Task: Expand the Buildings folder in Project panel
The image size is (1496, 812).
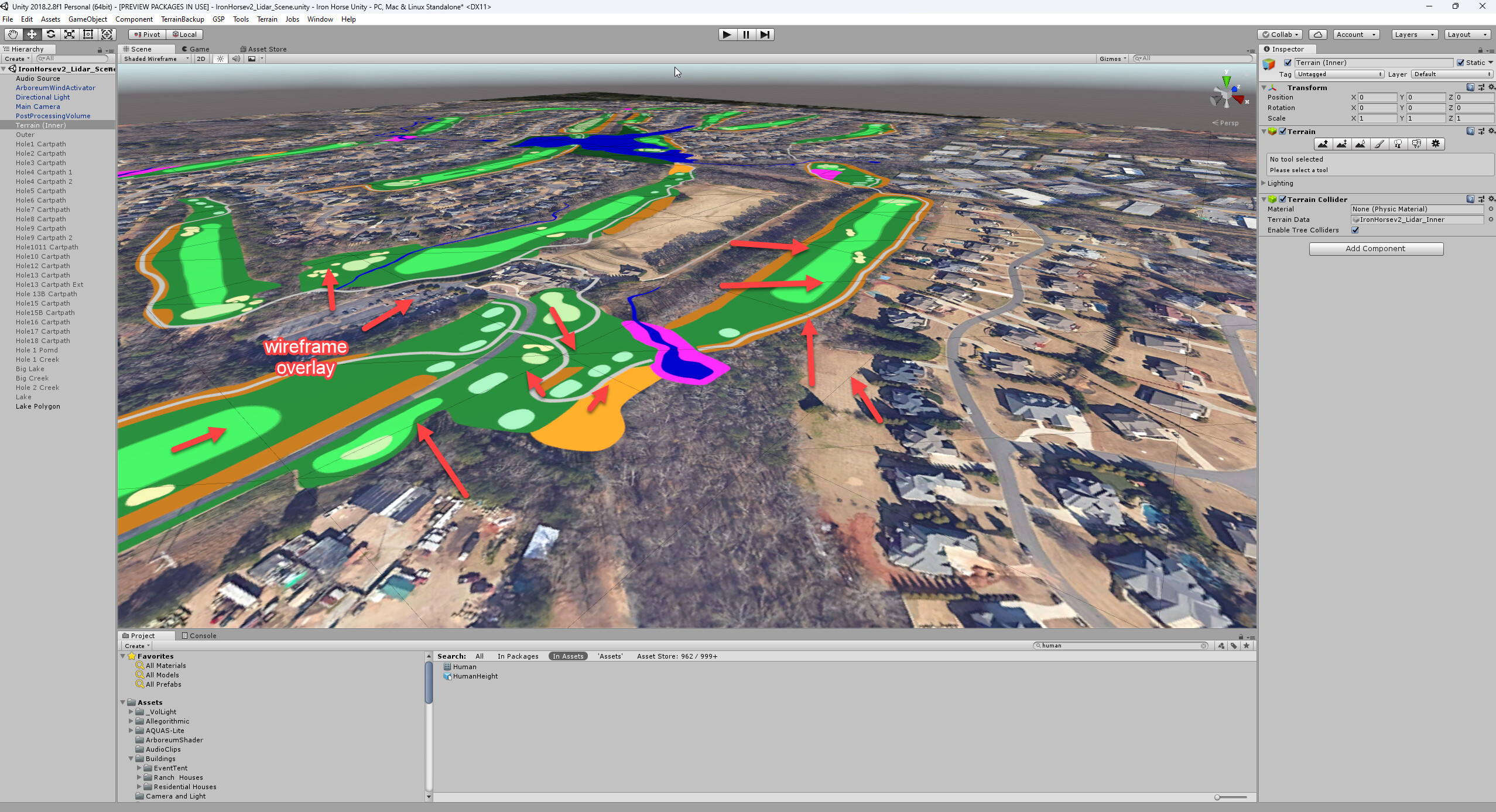Action: tap(131, 758)
